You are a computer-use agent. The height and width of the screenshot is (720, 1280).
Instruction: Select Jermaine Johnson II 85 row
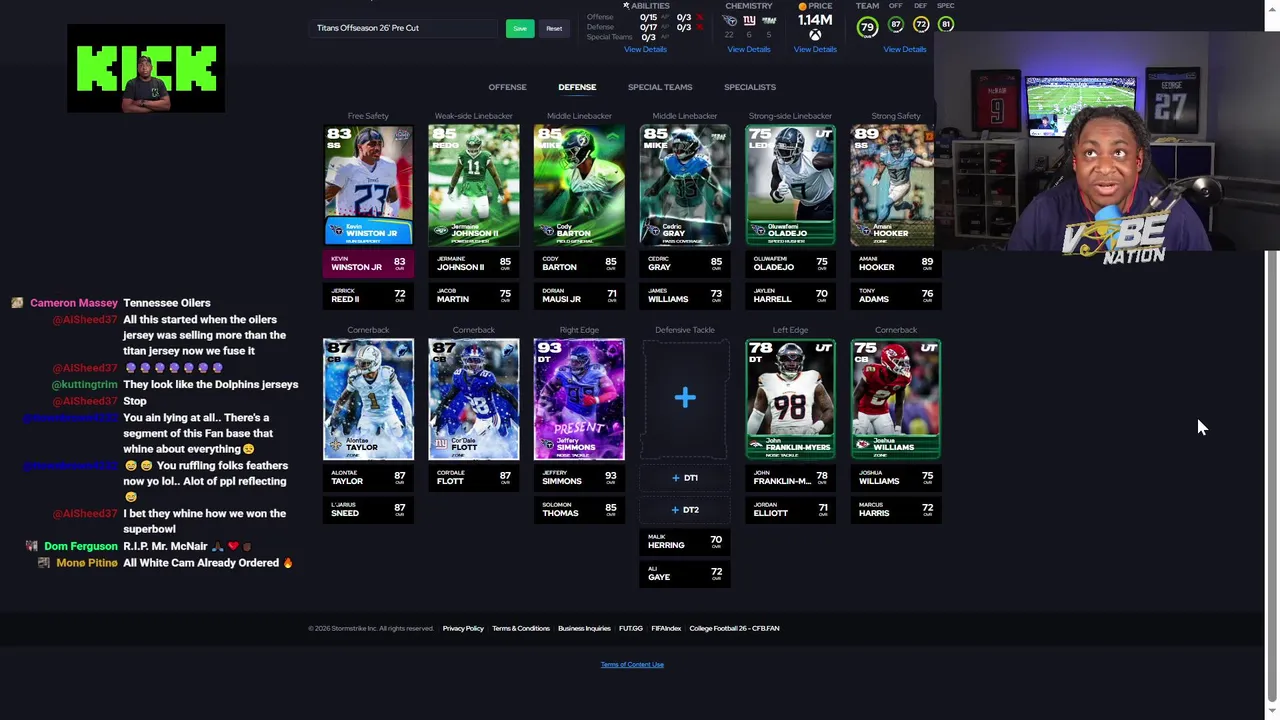(x=473, y=263)
